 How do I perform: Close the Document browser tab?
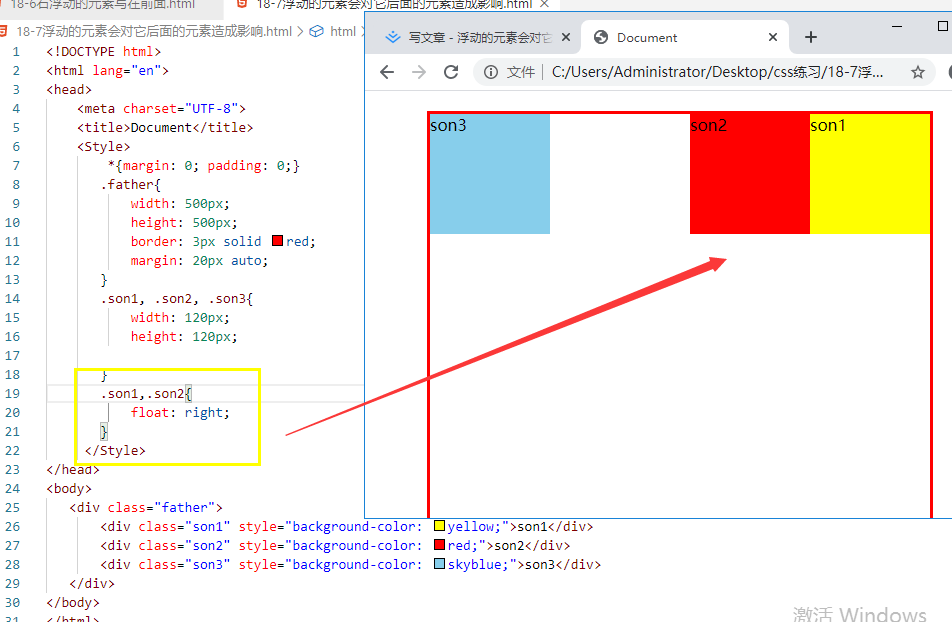[x=773, y=38]
